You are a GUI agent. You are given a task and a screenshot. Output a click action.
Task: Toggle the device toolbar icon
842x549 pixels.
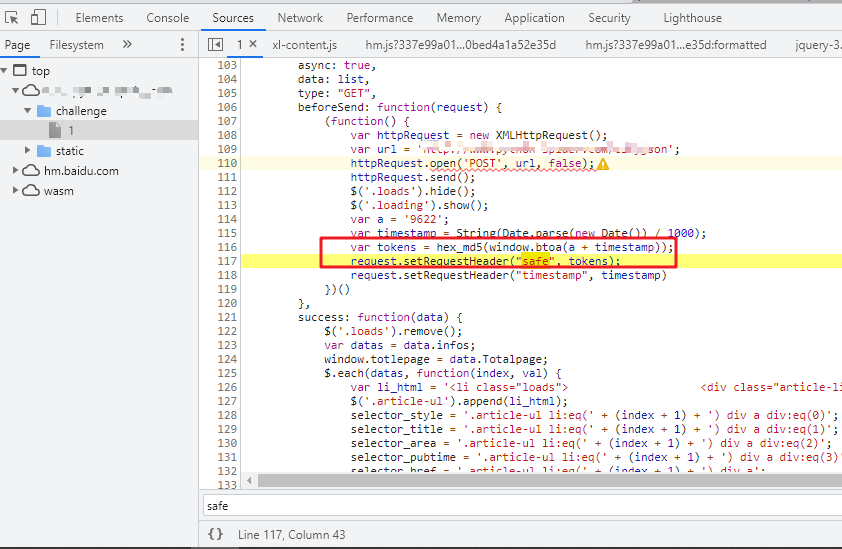tap(38, 18)
